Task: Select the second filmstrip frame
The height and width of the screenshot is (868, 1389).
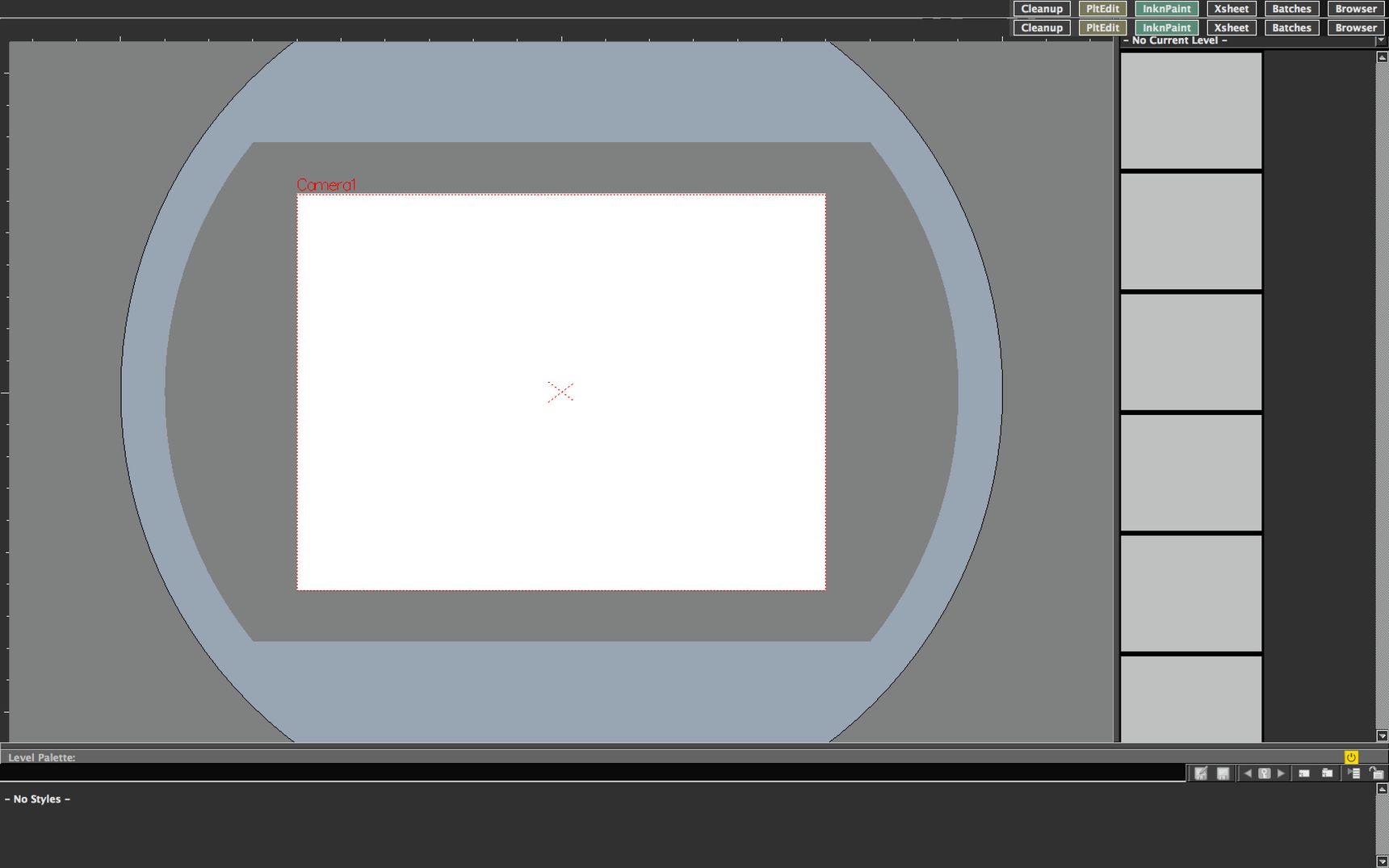Action: [x=1191, y=231]
